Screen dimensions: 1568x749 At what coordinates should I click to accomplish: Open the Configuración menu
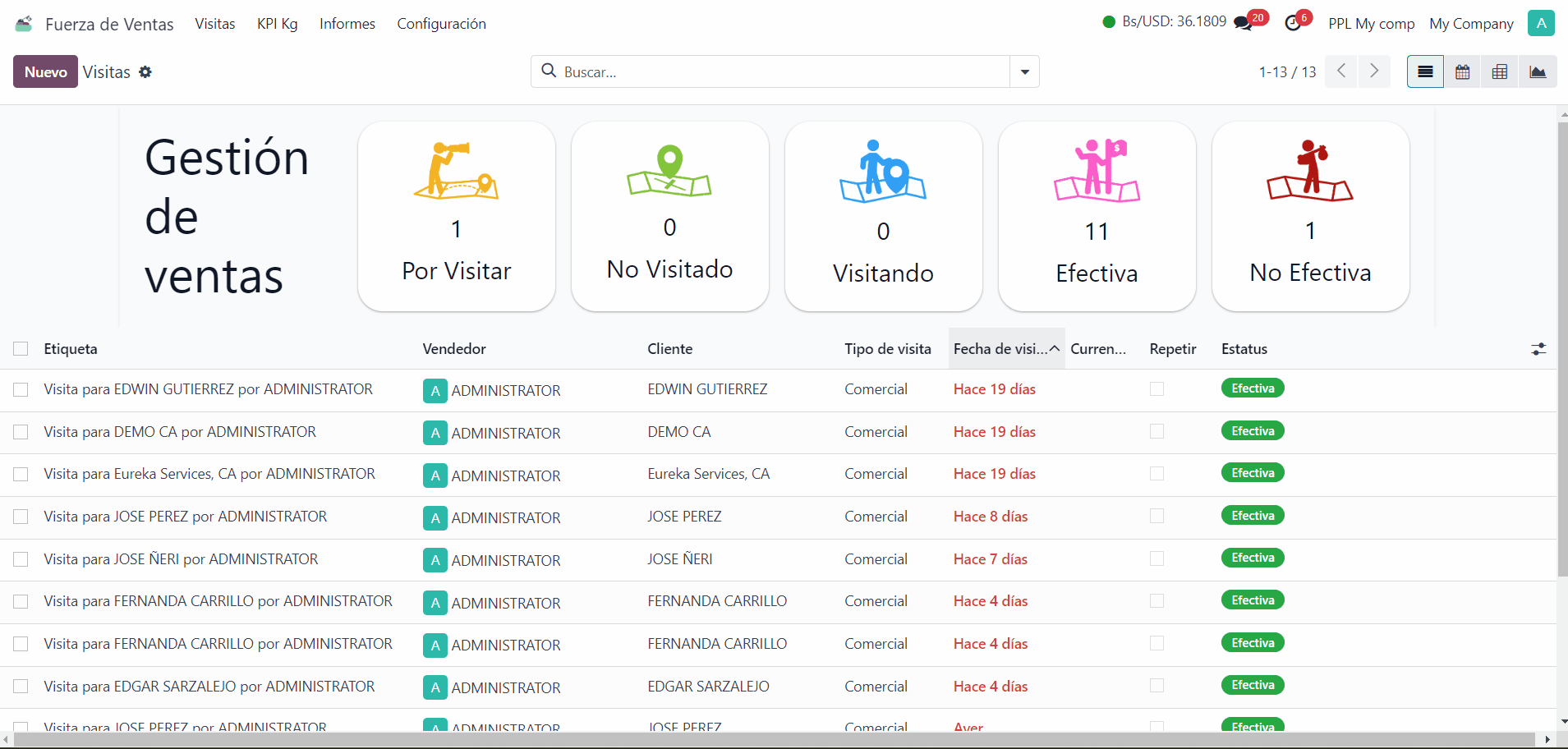point(441,23)
